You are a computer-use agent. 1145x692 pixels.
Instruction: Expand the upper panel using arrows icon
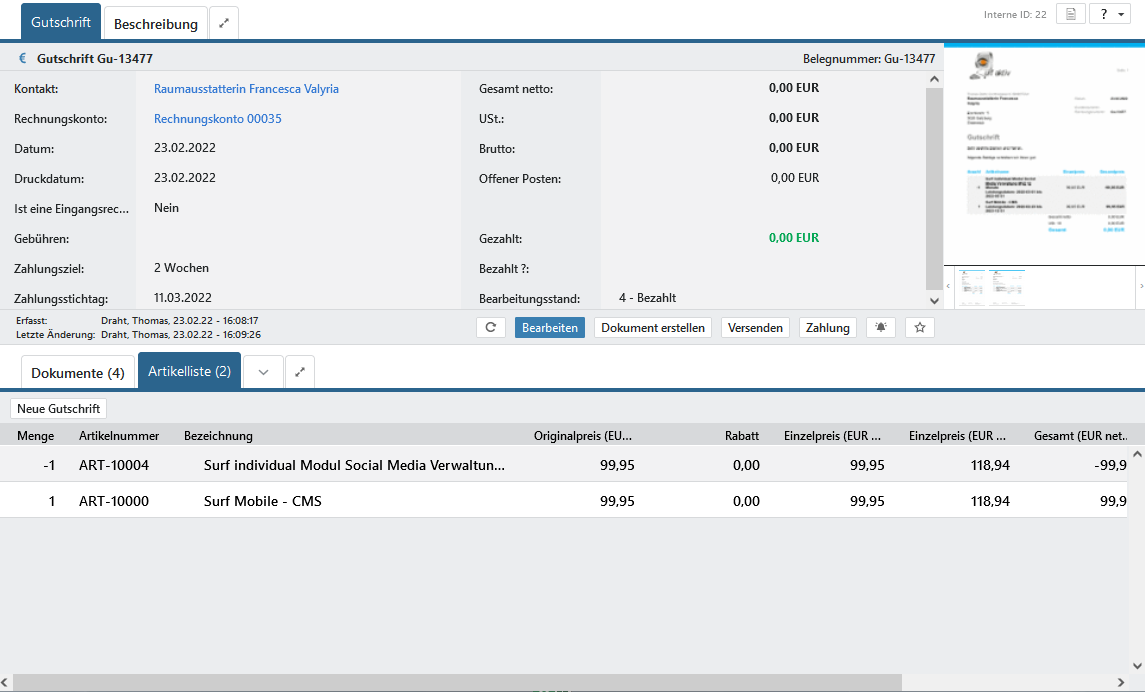coord(224,23)
